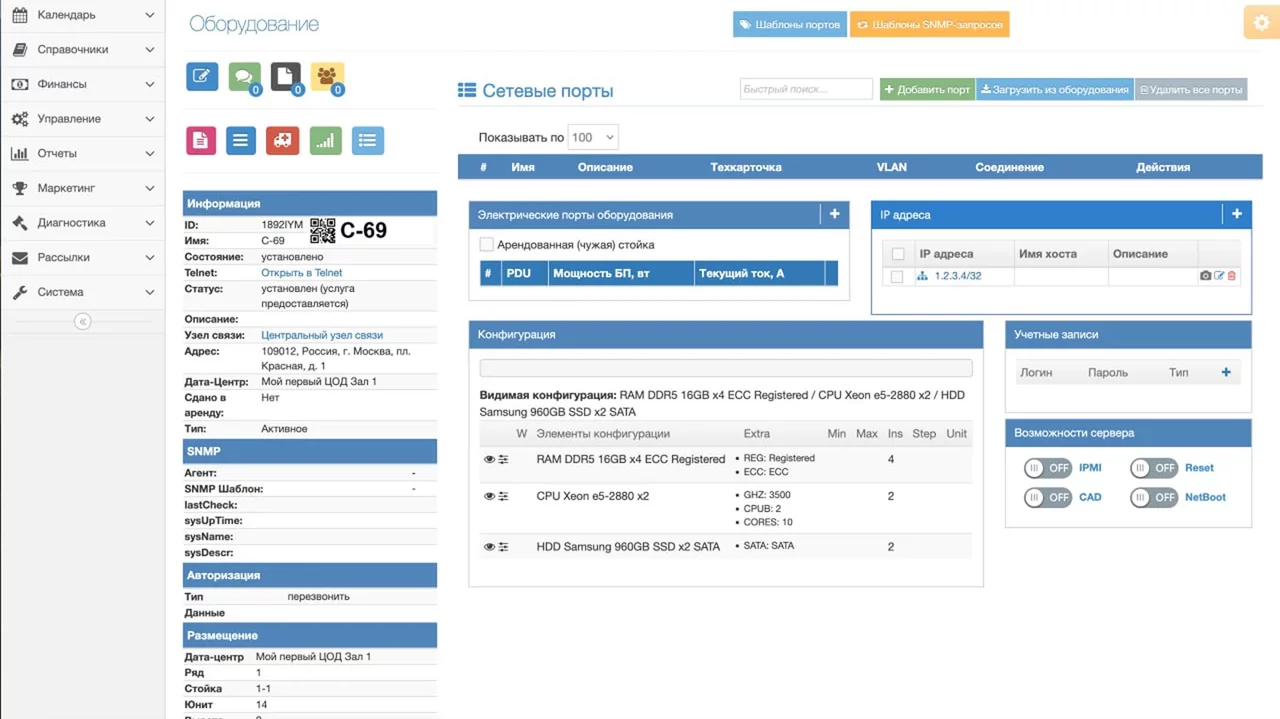The width and height of the screenshot is (1280, 719).
Task: Click the camera icon in IP row
Action: (x=1205, y=276)
